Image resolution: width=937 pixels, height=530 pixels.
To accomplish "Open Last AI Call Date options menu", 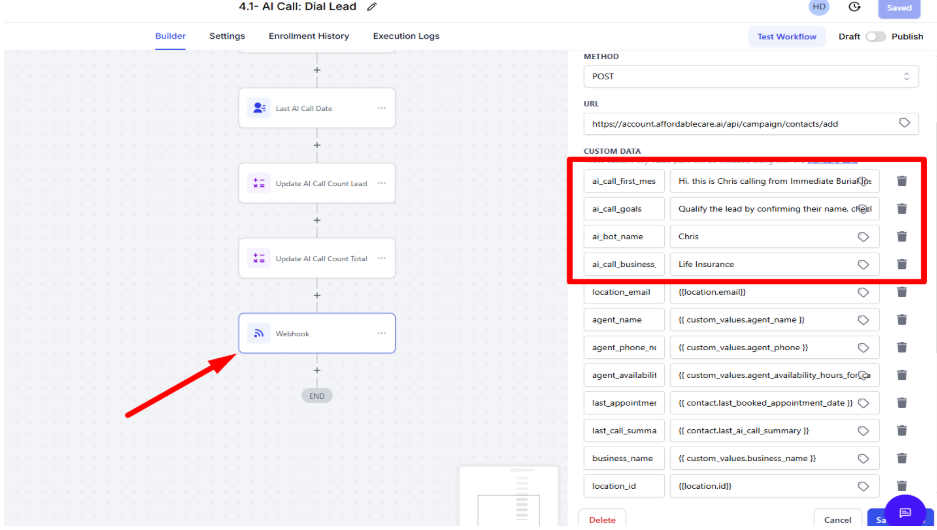I will pos(381,108).
